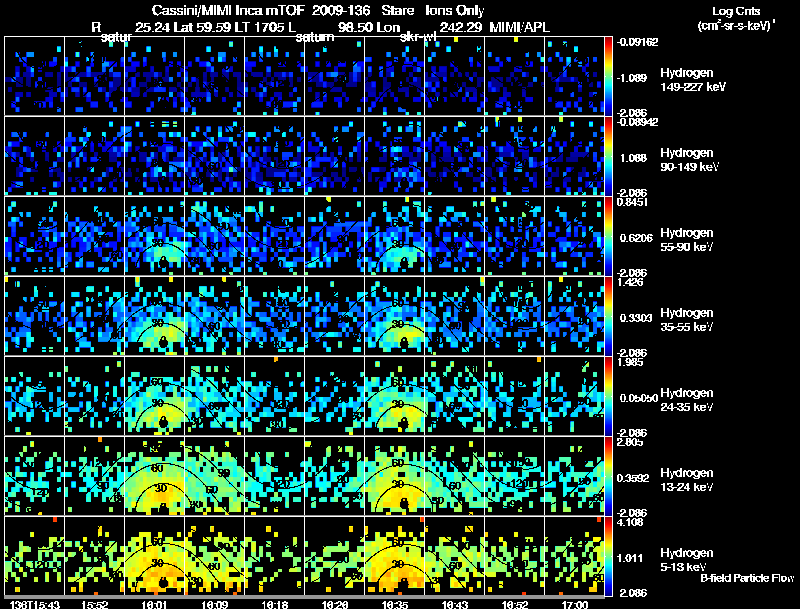
Task: Click the 25.24 radius value
Action: (153, 28)
